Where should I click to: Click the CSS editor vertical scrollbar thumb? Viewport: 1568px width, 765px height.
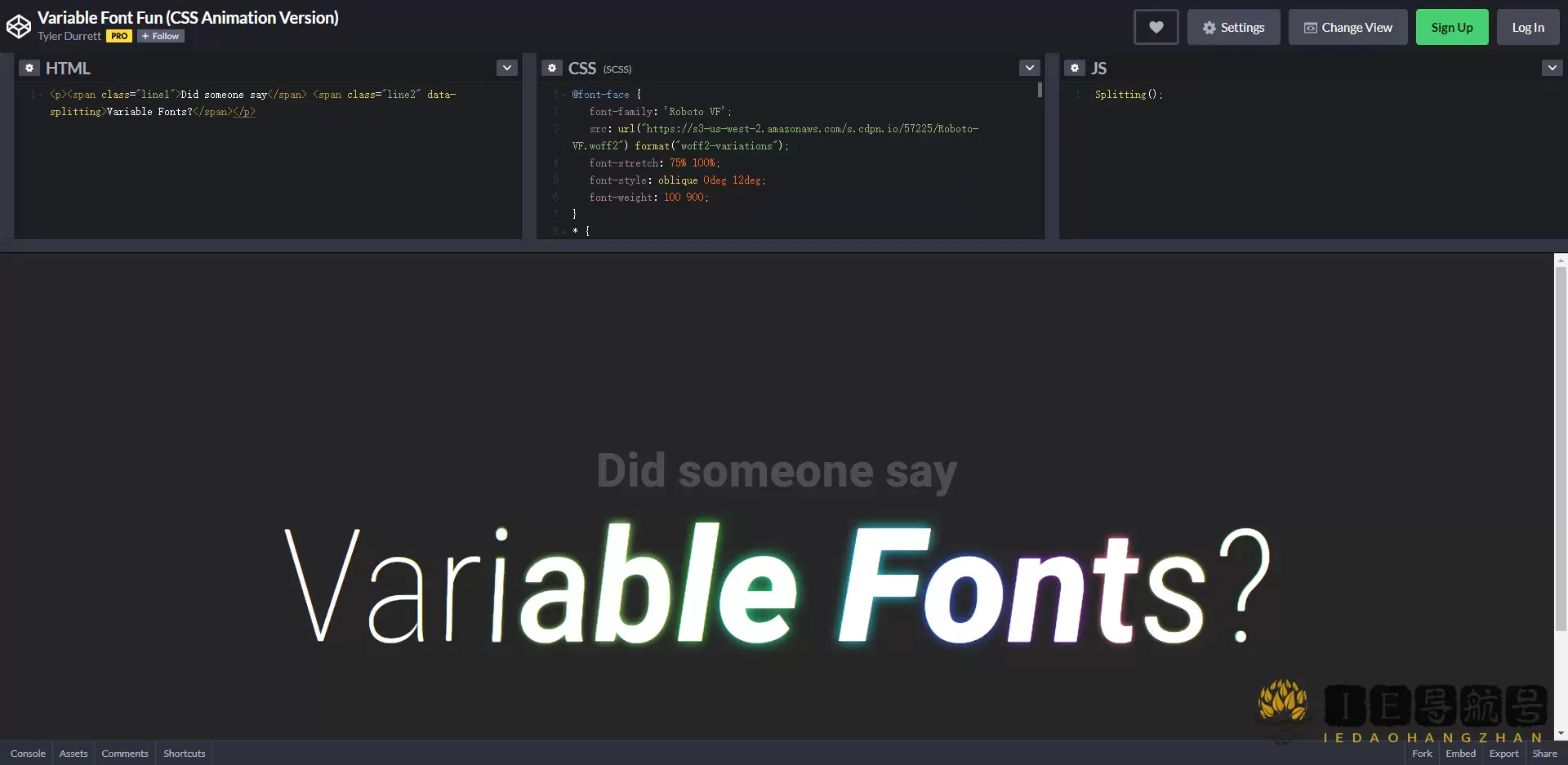(1040, 90)
